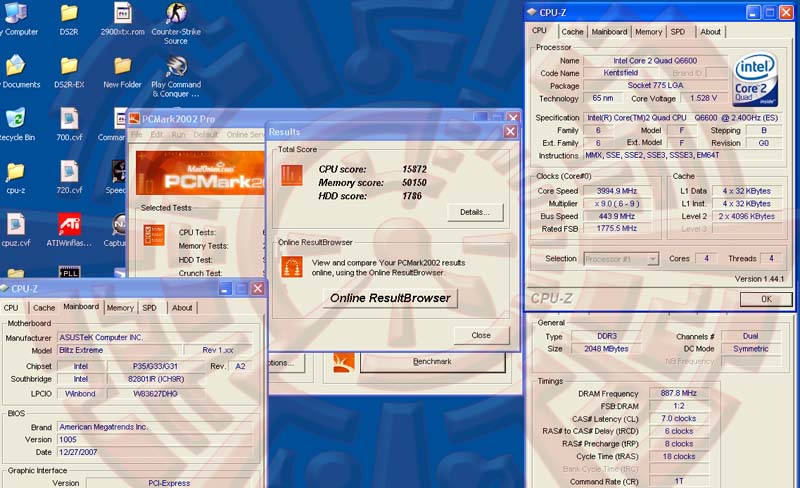
Task: Click the Memory score 50150 value
Action: [414, 182]
